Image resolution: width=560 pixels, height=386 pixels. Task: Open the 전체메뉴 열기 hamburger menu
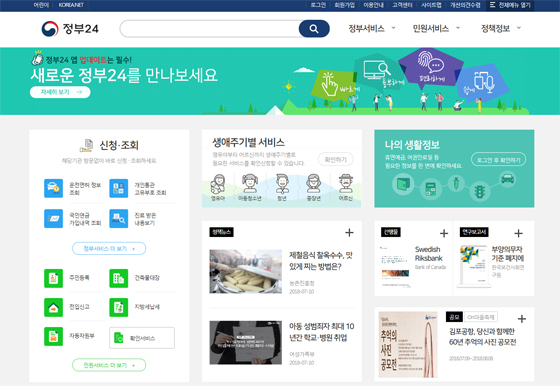tap(510, 5)
